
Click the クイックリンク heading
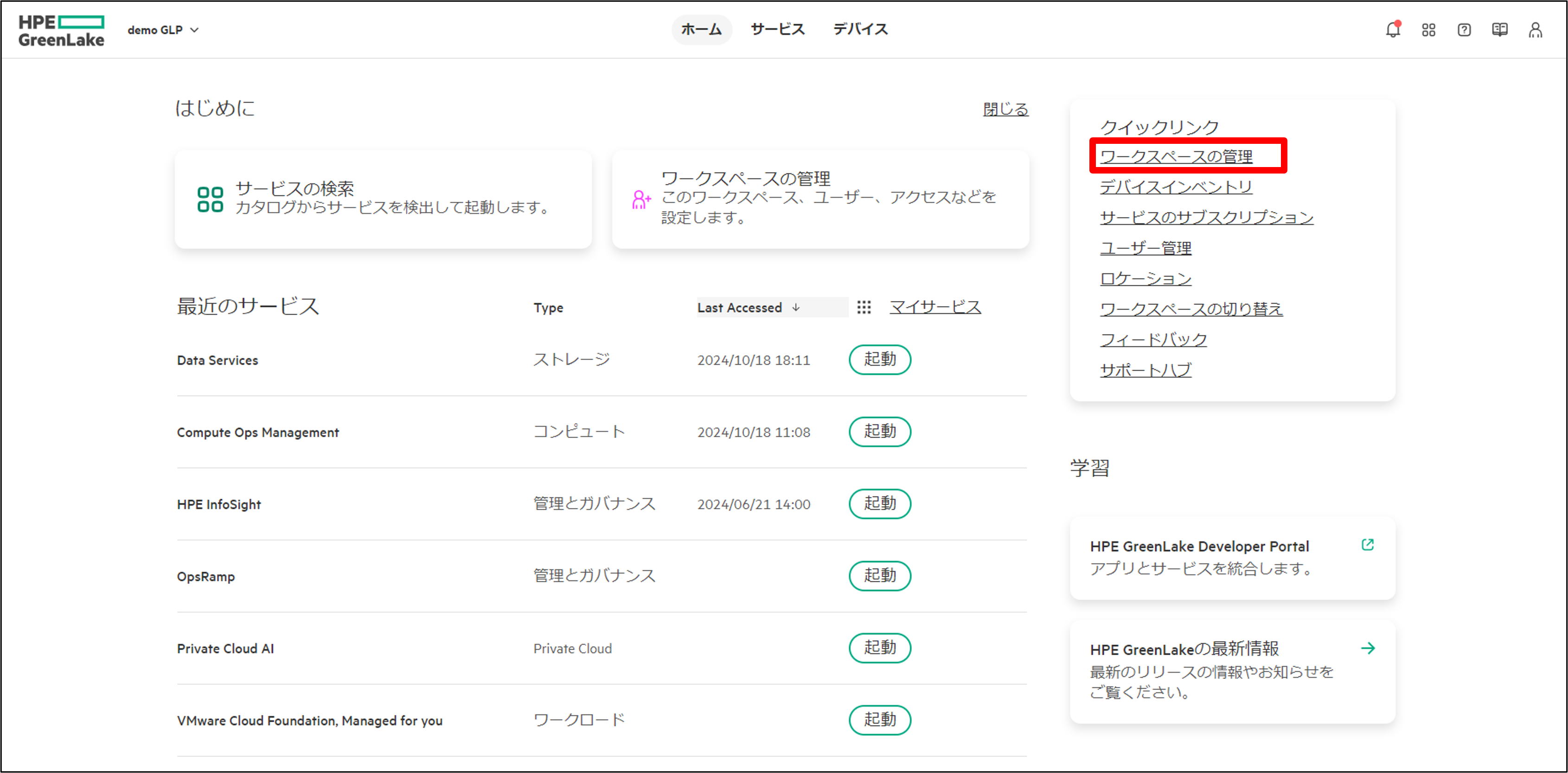pos(1159,127)
